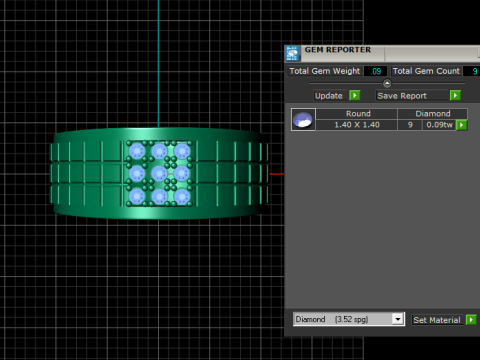Click the Total Gem Weight value .09
Viewport: 480px width, 360px height.
[x=376, y=71]
